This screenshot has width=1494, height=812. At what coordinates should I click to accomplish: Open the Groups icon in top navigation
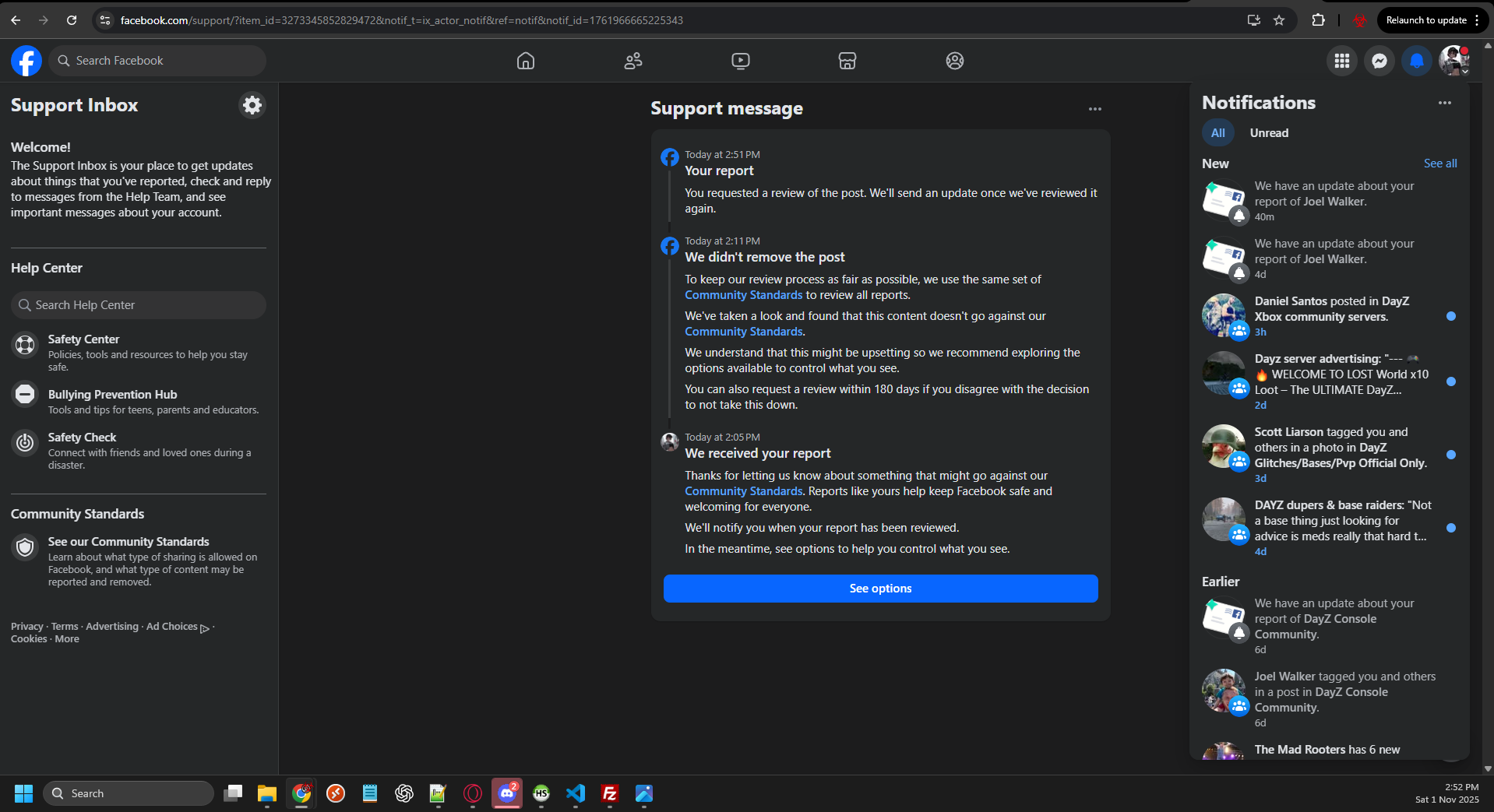tap(955, 61)
